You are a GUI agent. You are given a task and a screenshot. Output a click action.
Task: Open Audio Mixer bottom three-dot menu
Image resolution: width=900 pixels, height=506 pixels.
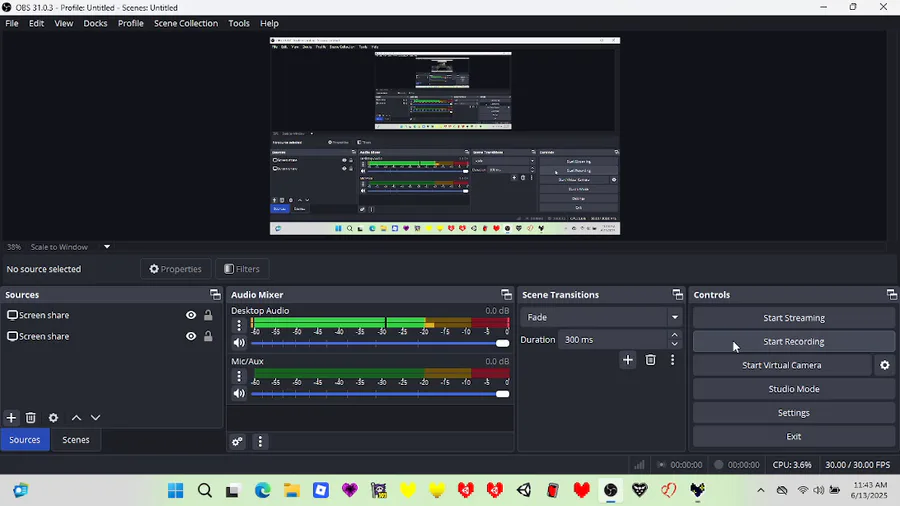coord(260,441)
